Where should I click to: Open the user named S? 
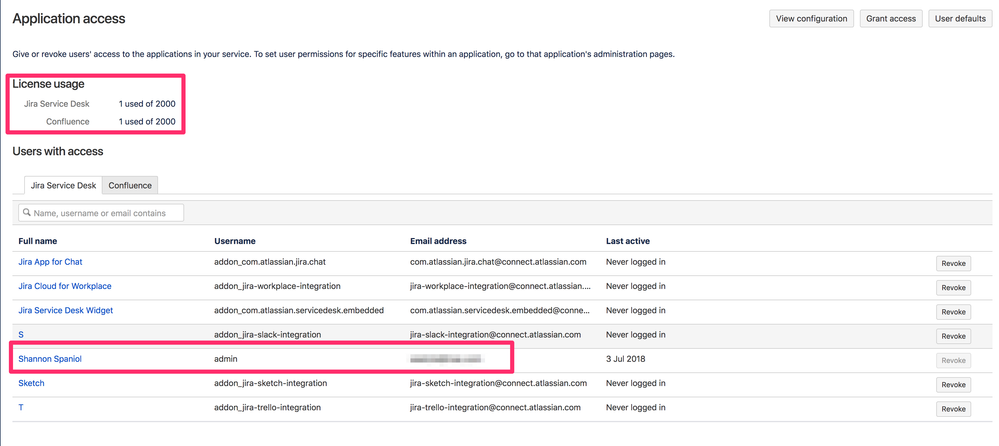21,334
